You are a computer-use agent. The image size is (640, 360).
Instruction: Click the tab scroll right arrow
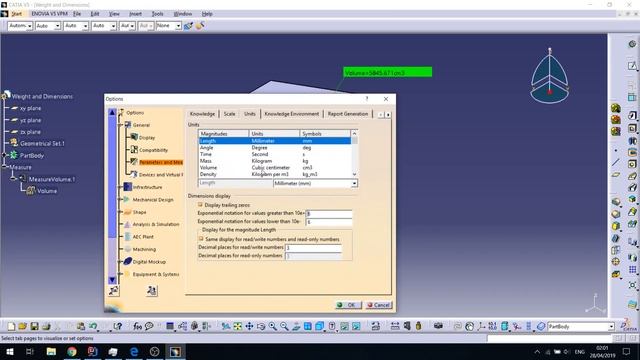[x=388, y=115]
